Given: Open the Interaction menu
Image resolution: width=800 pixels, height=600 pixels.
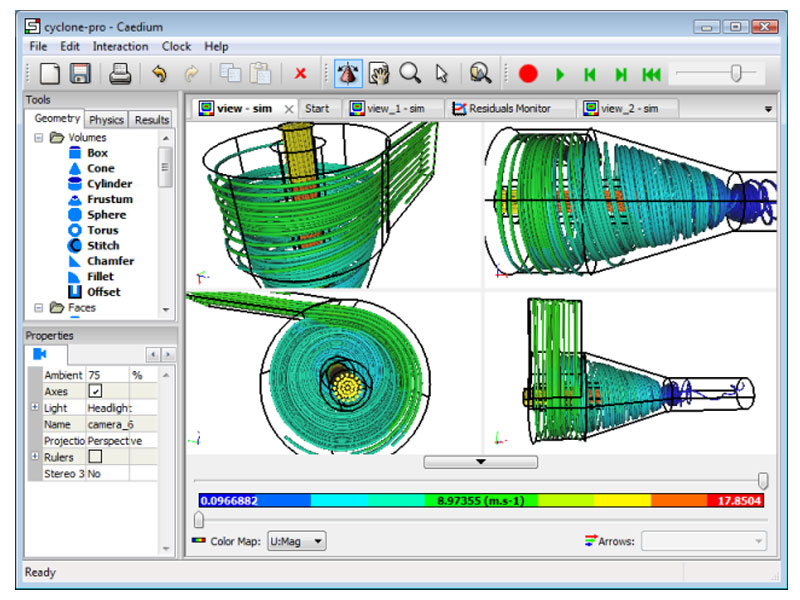Looking at the screenshot, I should coord(120,46).
